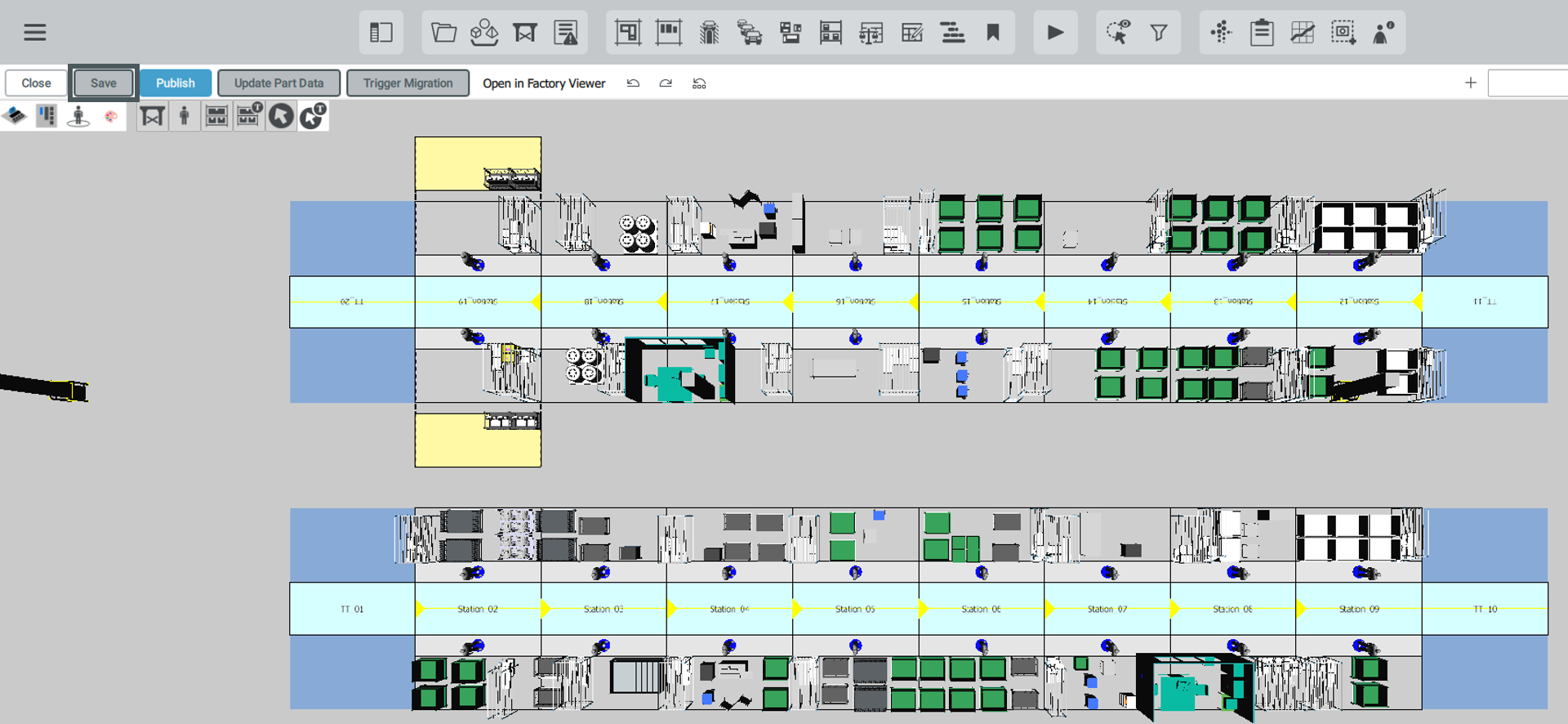Click the open folder icon
Image resolution: width=1568 pixels, height=724 pixels.
[443, 33]
